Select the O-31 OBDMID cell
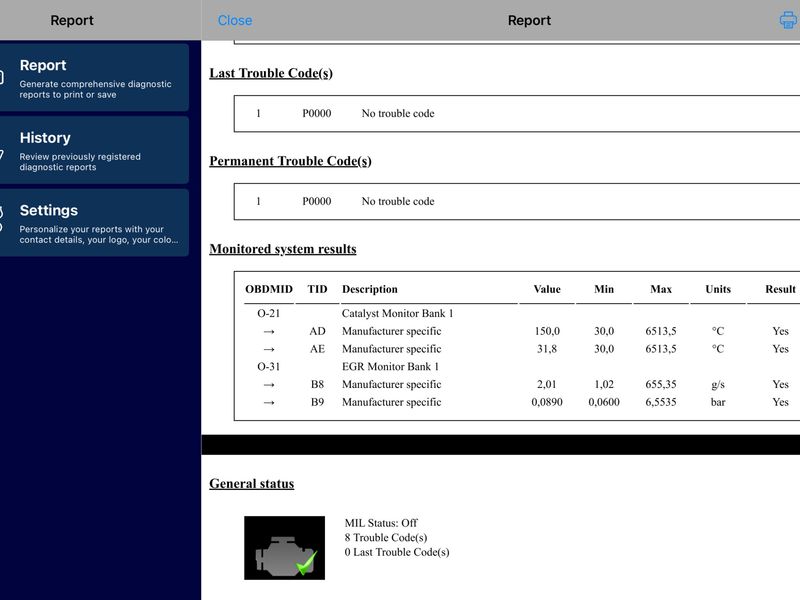800x600 pixels. (269, 366)
